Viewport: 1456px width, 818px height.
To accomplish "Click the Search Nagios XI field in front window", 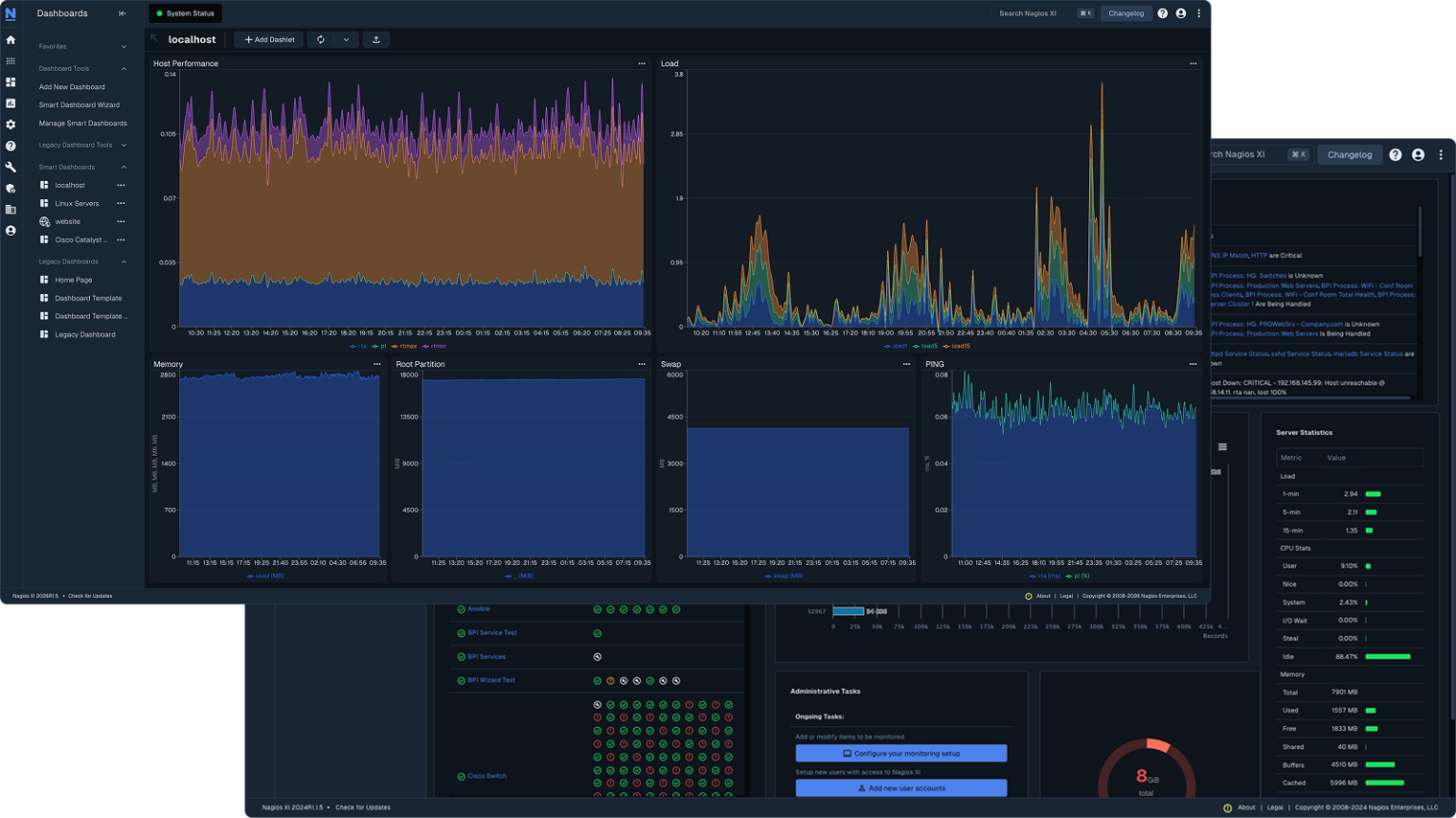I will pos(1046,13).
